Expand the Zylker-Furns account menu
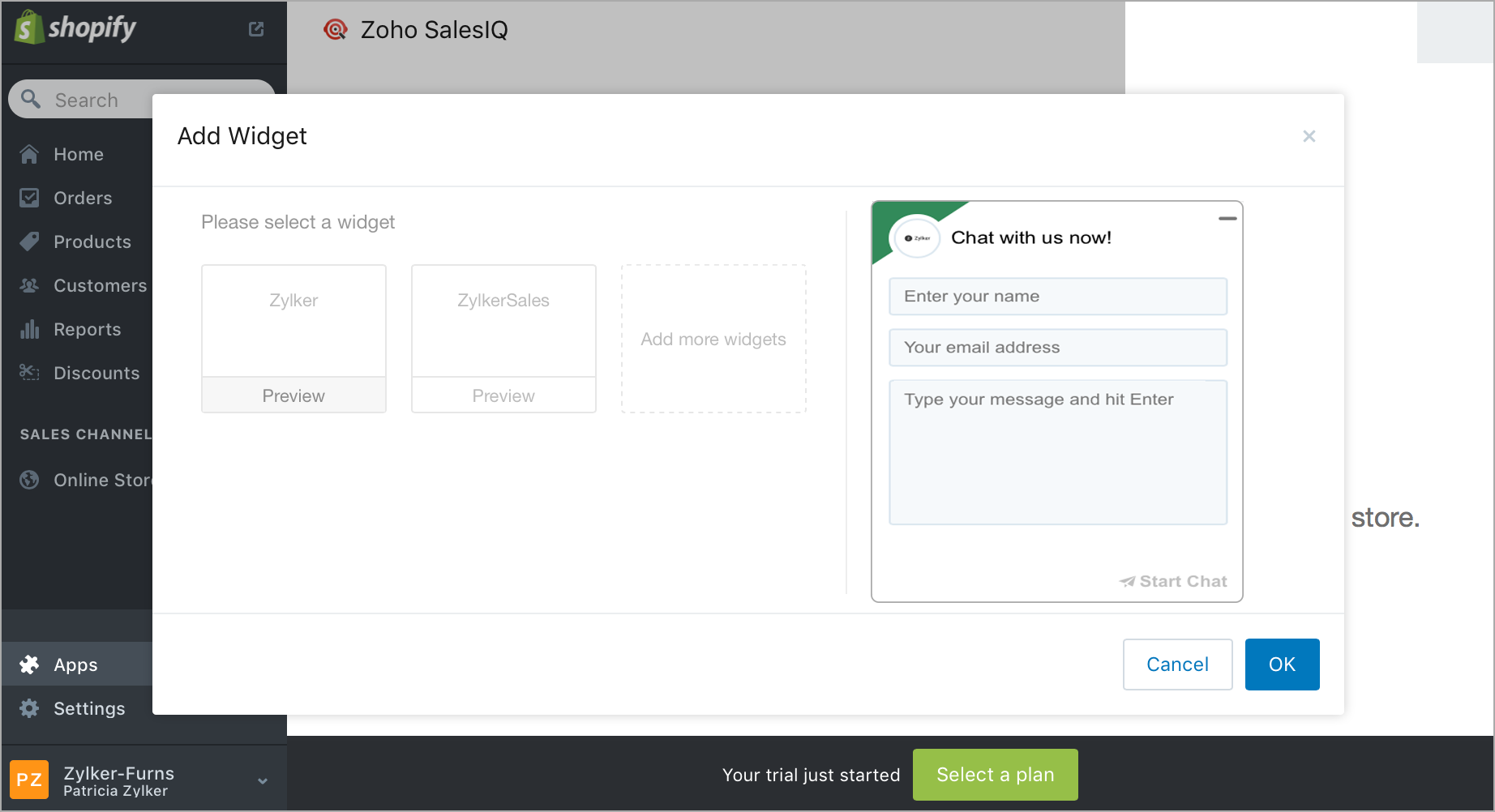Image resolution: width=1495 pixels, height=812 pixels. [x=263, y=781]
